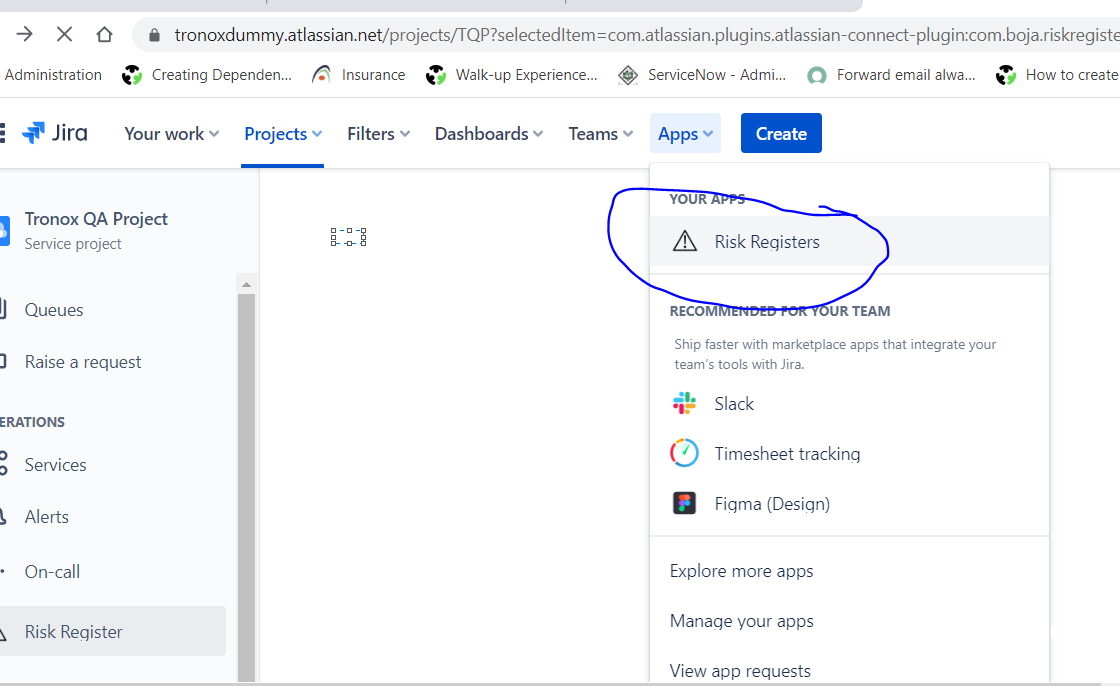Expand the Projects dropdown
The width and height of the screenshot is (1120, 686).
pos(281,133)
